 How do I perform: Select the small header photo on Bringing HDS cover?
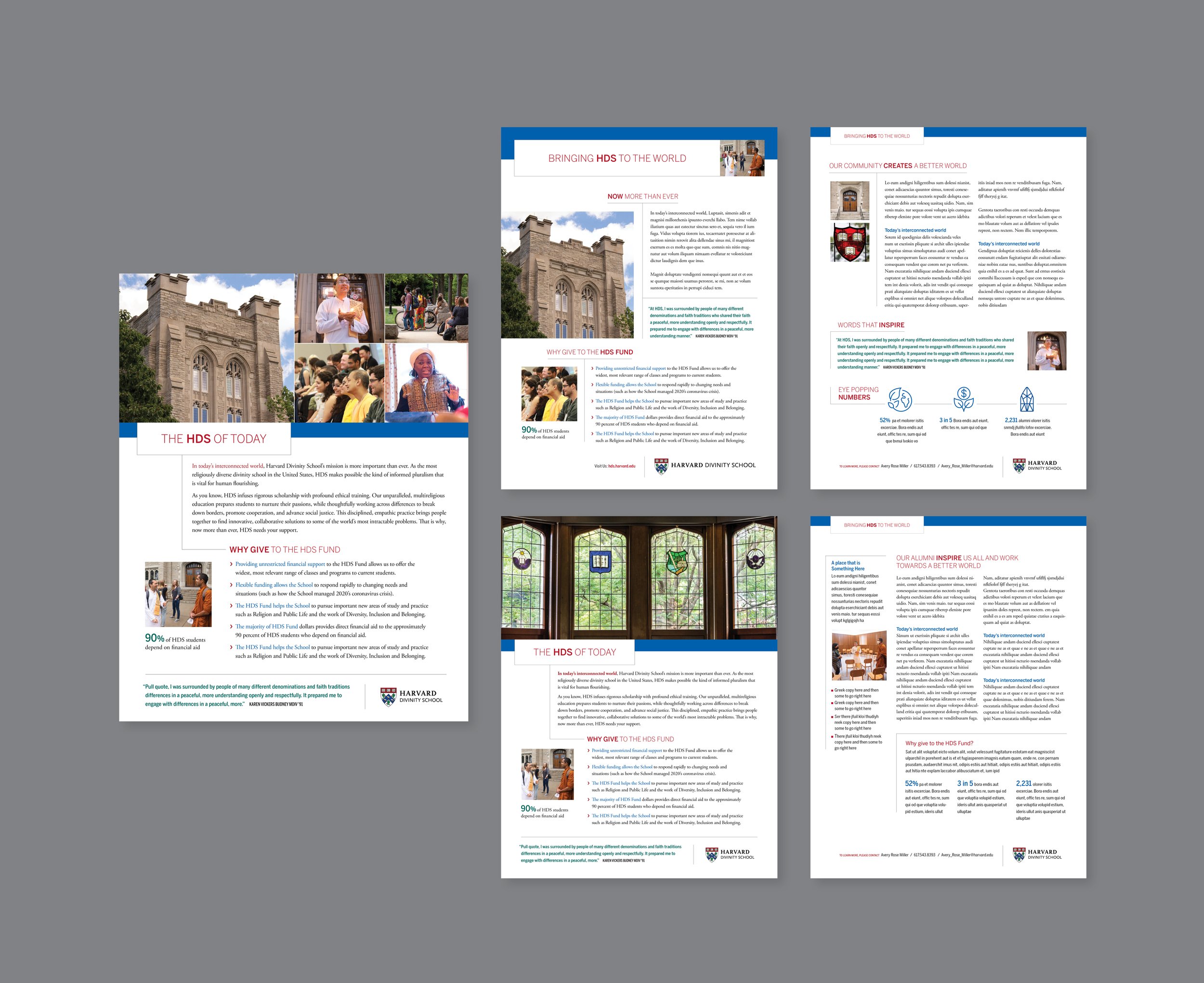742,158
